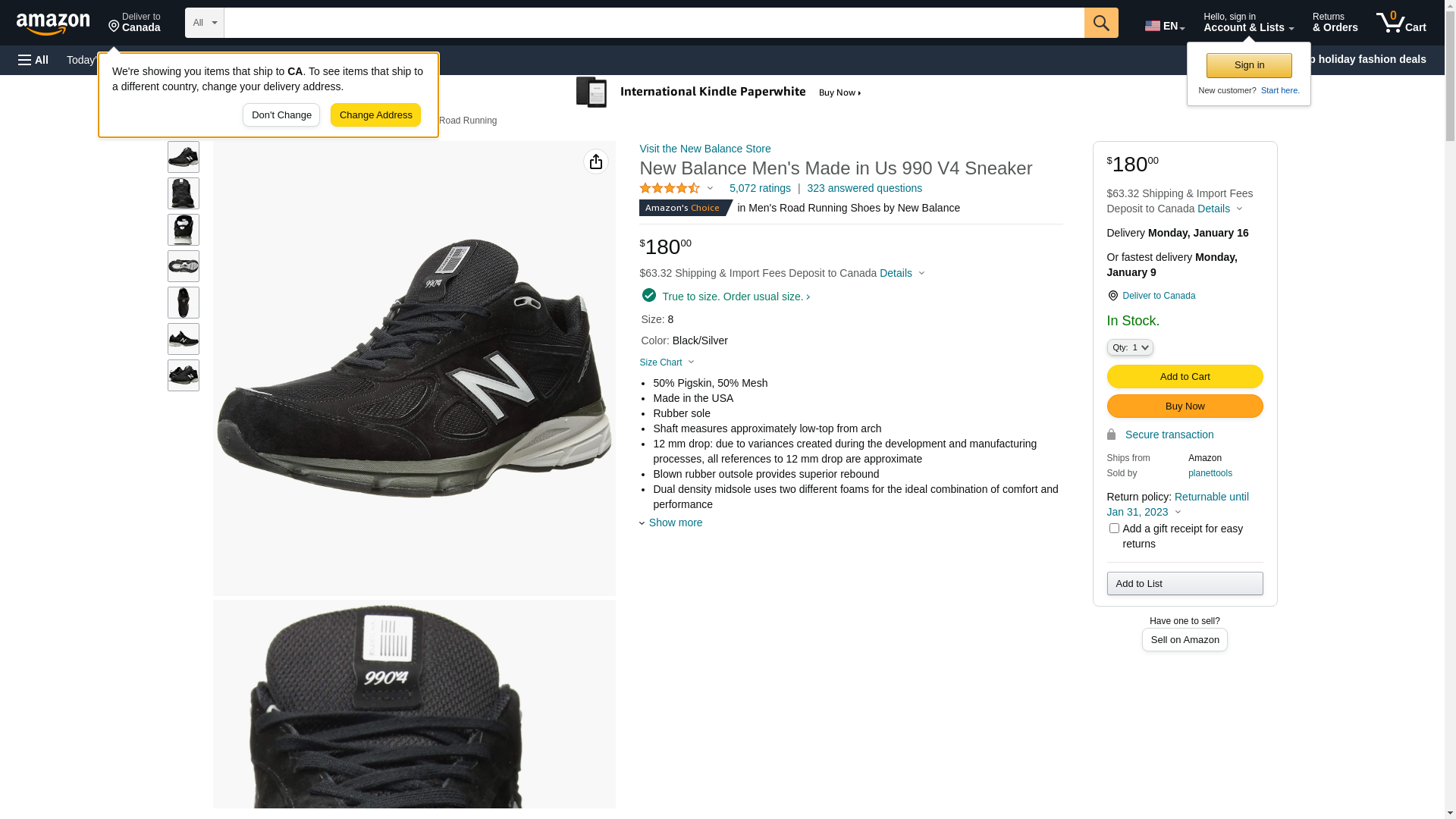This screenshot has height=819, width=1456.
Task: Open Returns & Orders
Action: (x=1335, y=23)
